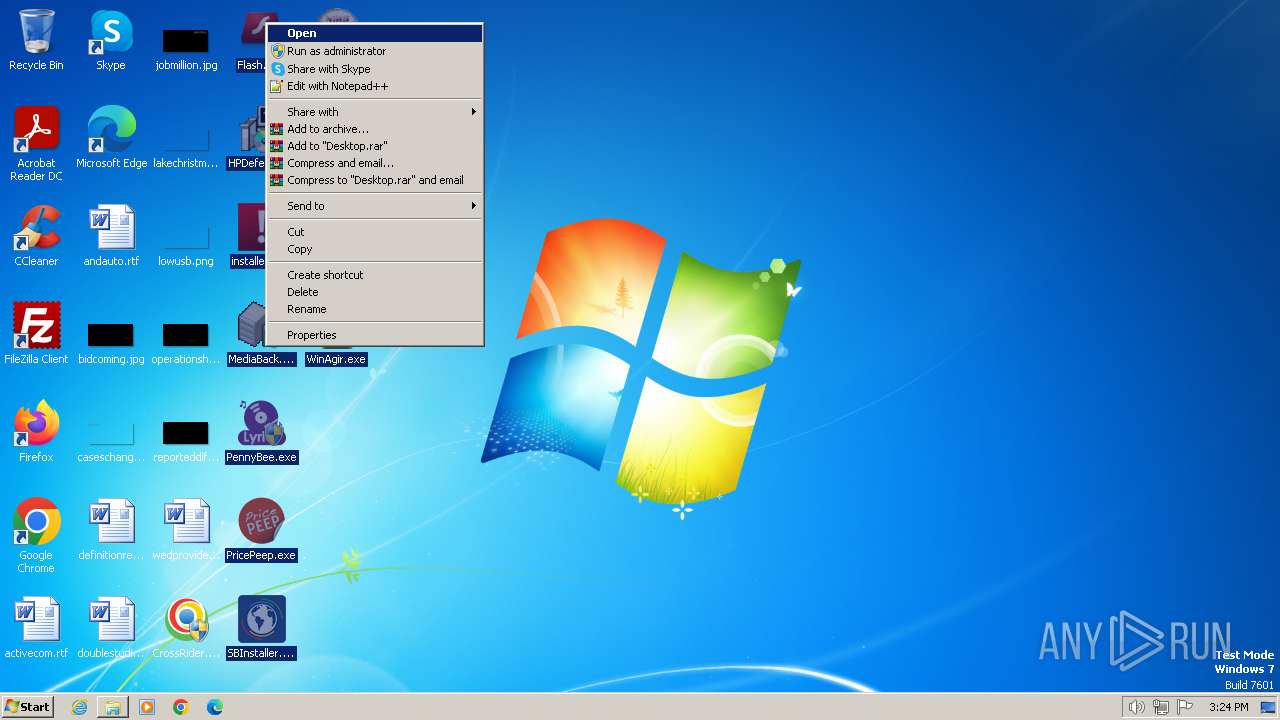1280x720 pixels.
Task: Open Windows Explorer from taskbar
Action: (x=113, y=707)
